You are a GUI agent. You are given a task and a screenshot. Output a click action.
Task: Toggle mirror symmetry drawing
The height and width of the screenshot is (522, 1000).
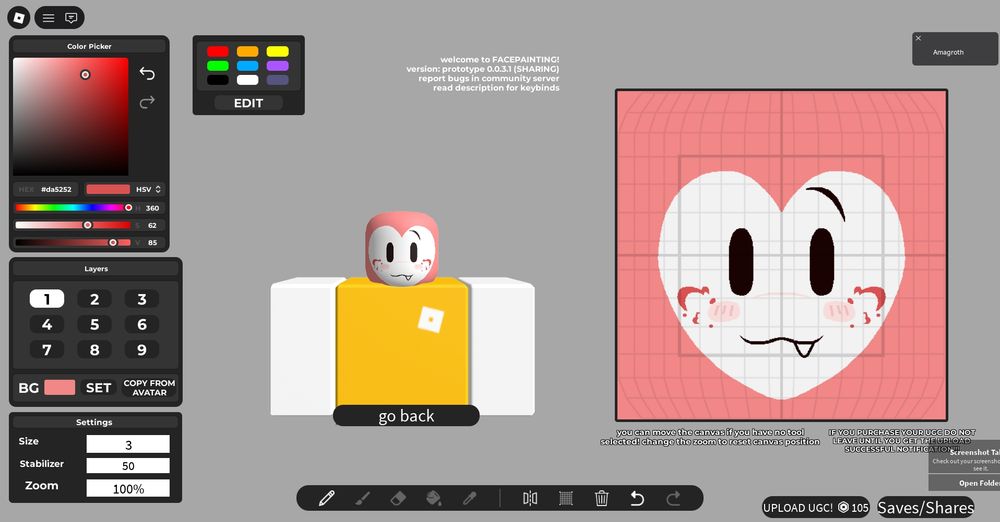coord(530,498)
